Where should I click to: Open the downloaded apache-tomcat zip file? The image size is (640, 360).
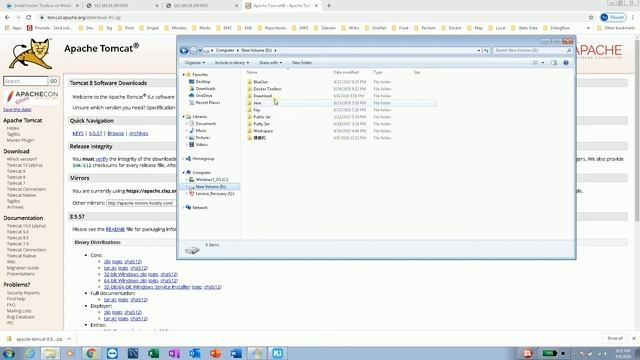click(x=39, y=339)
